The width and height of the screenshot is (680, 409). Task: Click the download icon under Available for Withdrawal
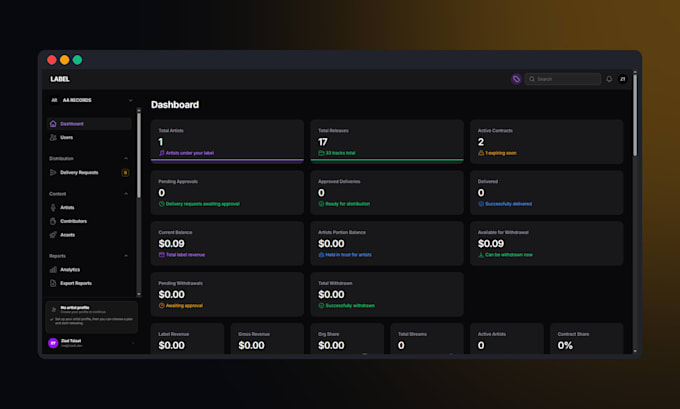click(x=481, y=255)
